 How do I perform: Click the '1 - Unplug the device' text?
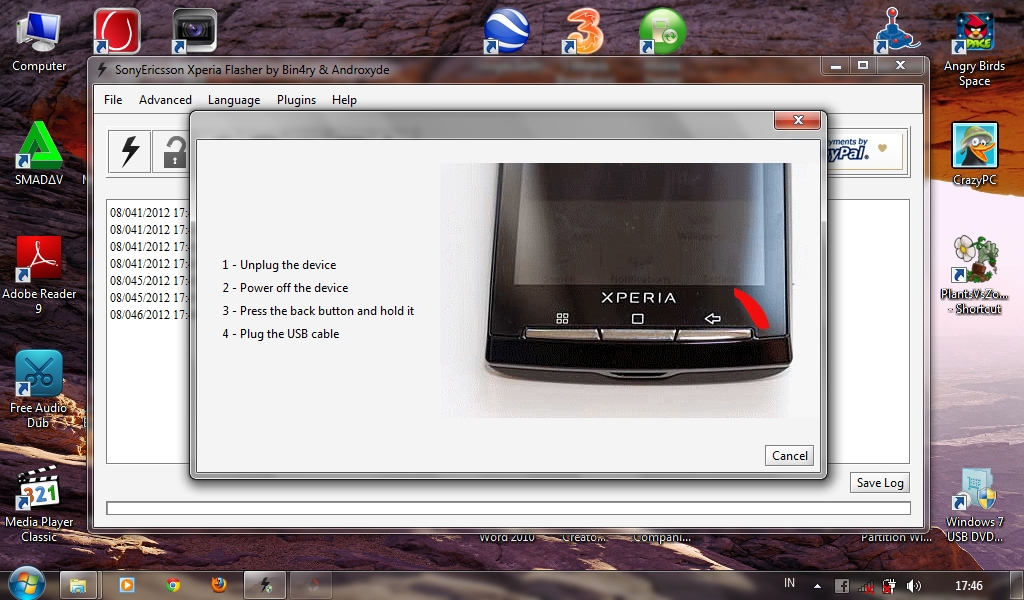point(280,265)
